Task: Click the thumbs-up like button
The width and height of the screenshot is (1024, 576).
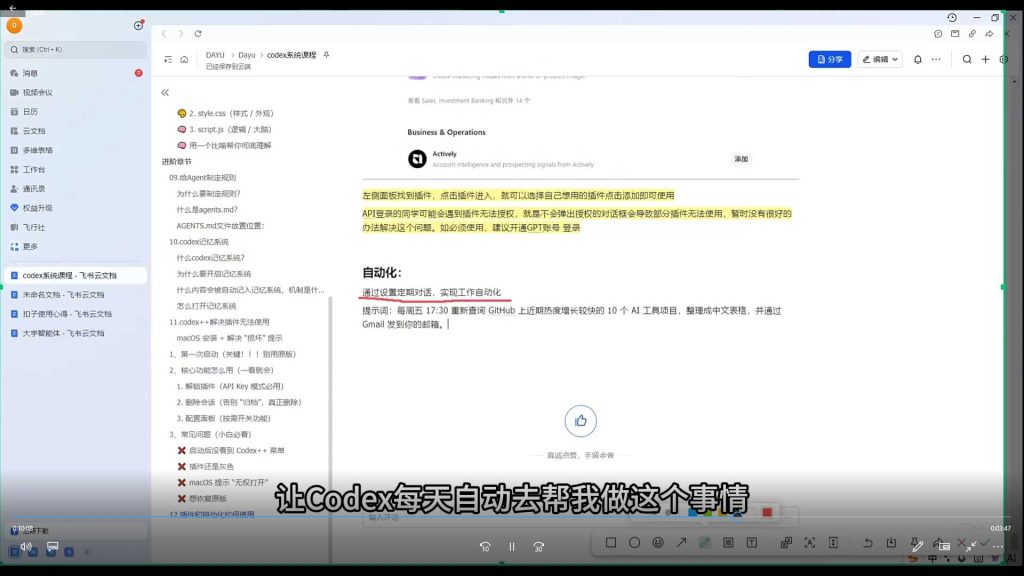Action: (581, 421)
